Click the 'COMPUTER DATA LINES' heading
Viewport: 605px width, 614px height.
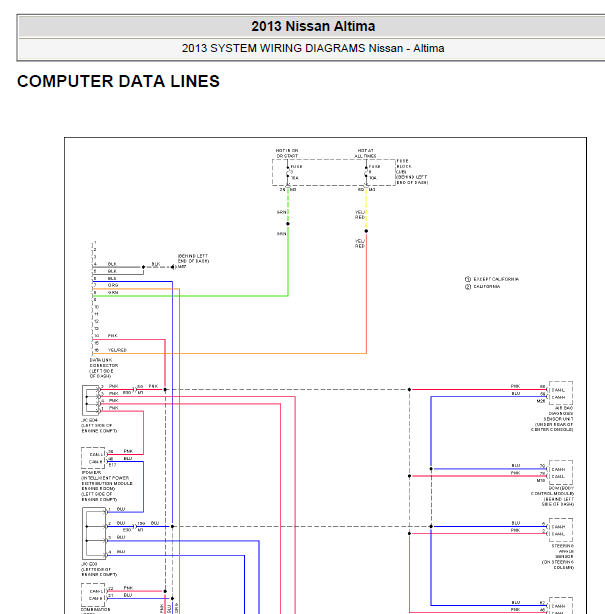pyautogui.click(x=118, y=81)
